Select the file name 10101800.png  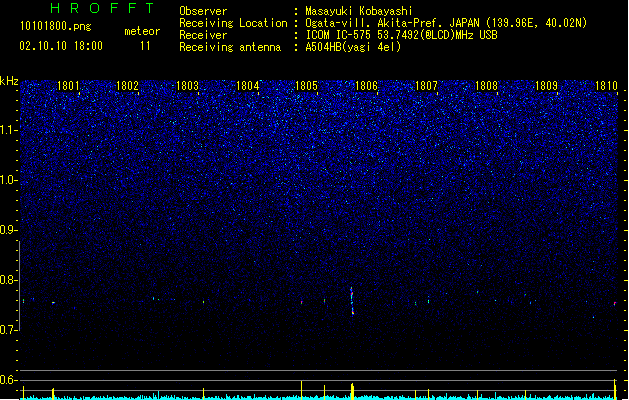click(56, 27)
